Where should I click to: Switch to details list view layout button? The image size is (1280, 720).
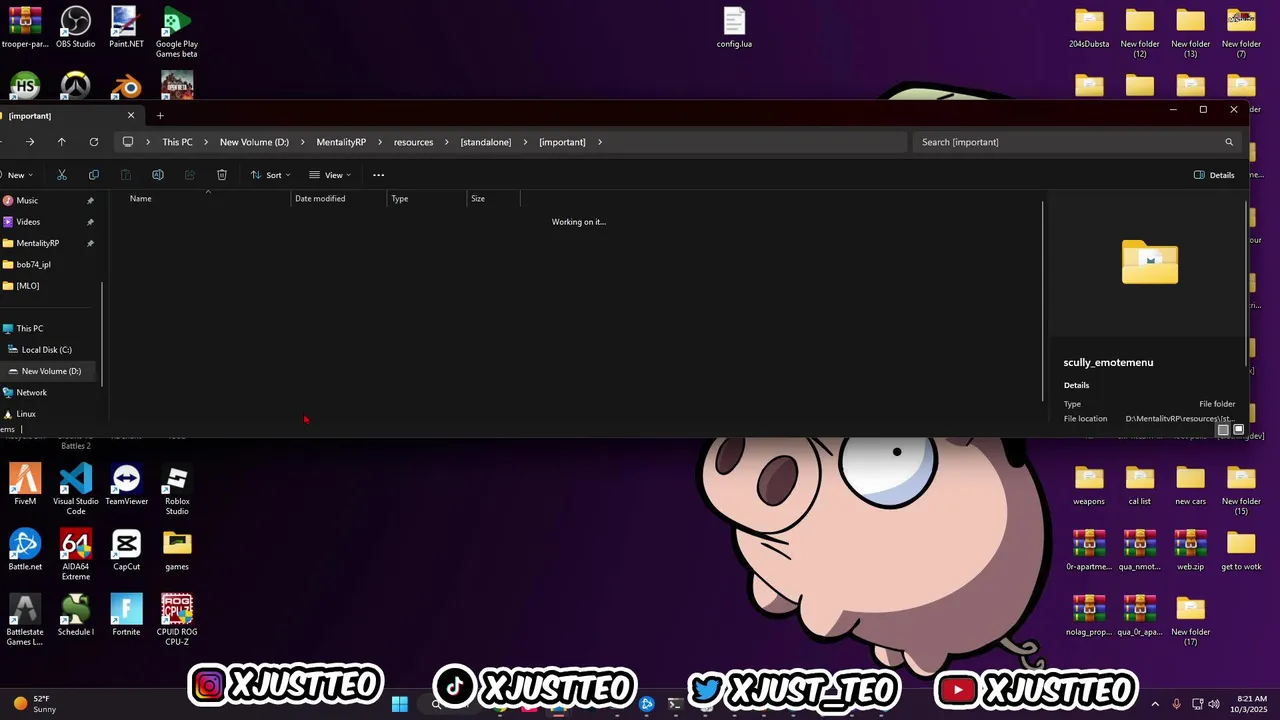1223,430
